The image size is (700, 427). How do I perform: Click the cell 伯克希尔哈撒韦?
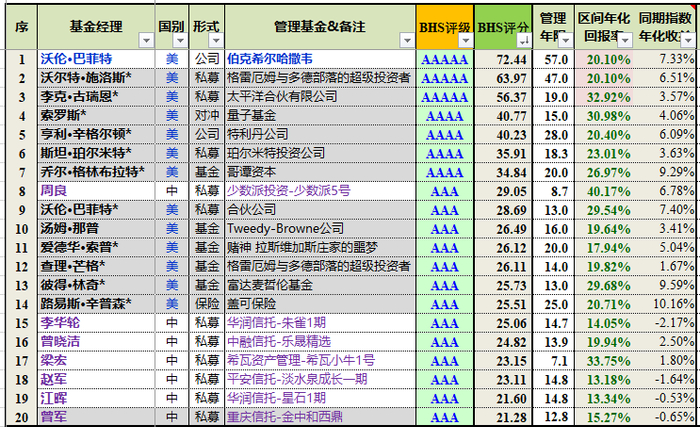point(320,59)
